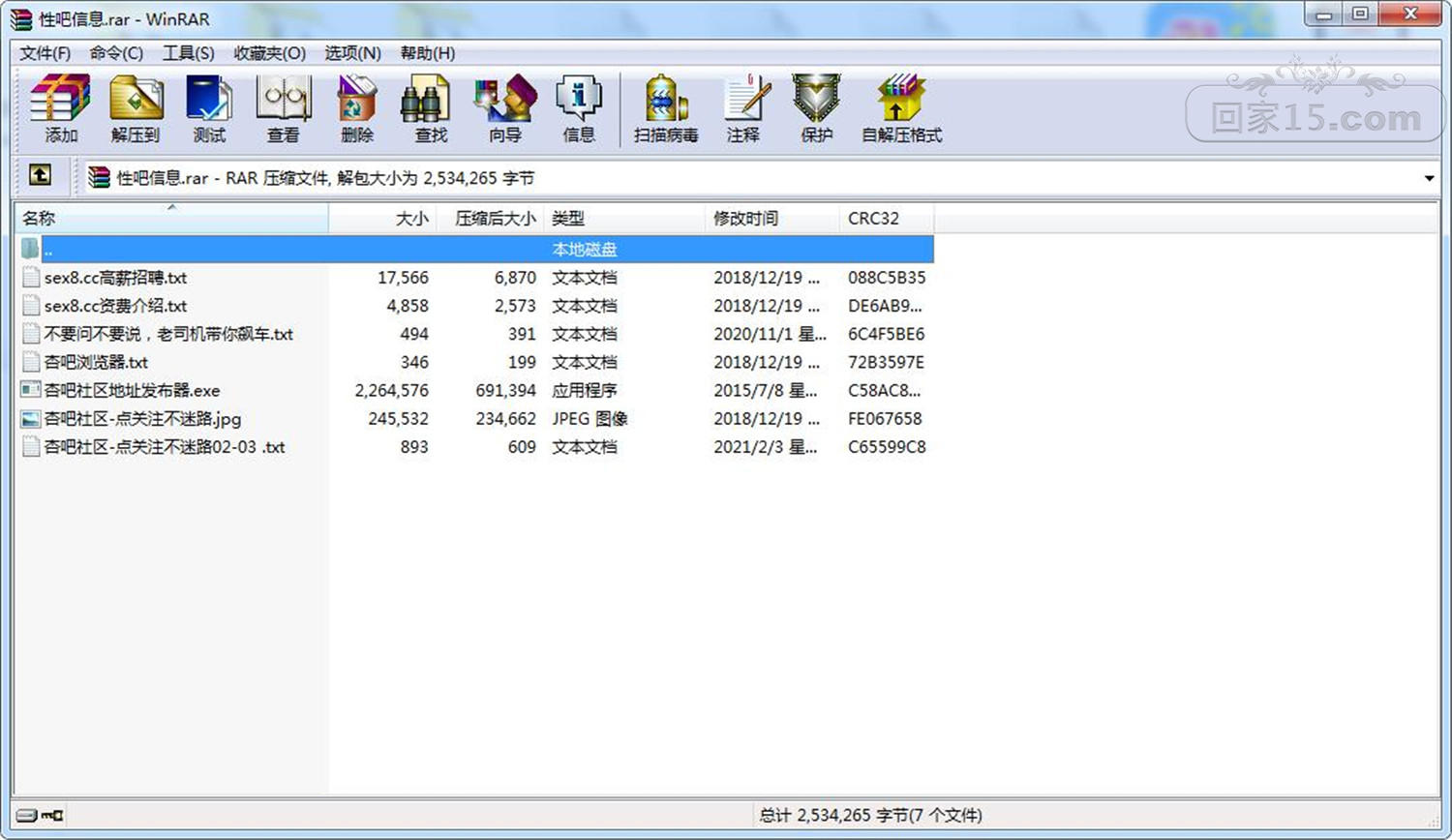Sort by Size (大小) column header
Viewport: 1452px width, 840px height.
click(382, 218)
